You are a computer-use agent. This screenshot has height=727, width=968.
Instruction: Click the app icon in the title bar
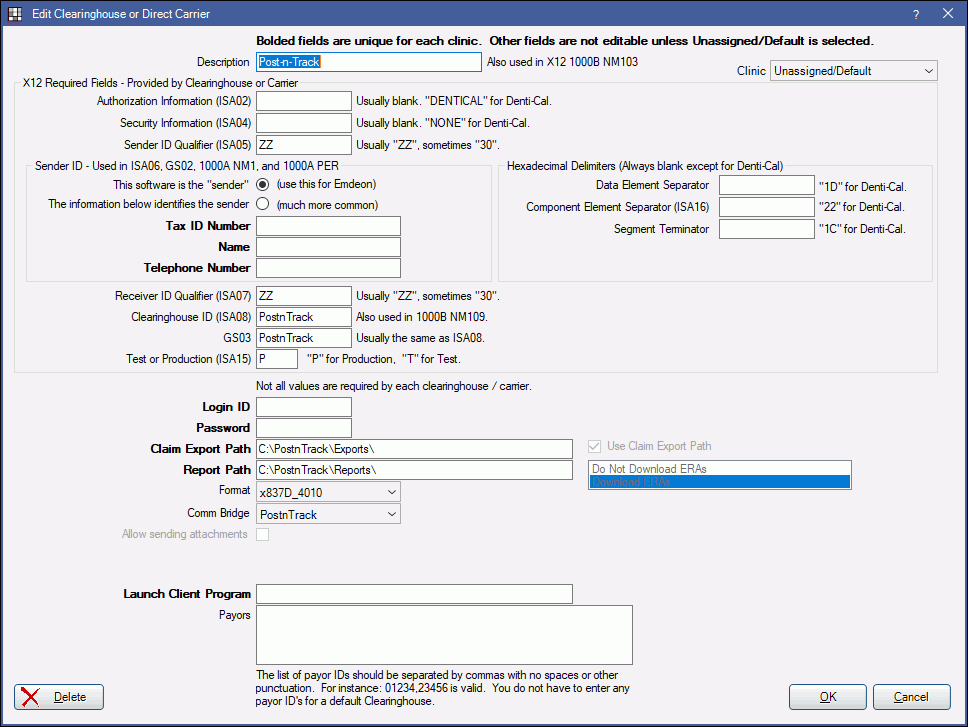click(x=14, y=14)
